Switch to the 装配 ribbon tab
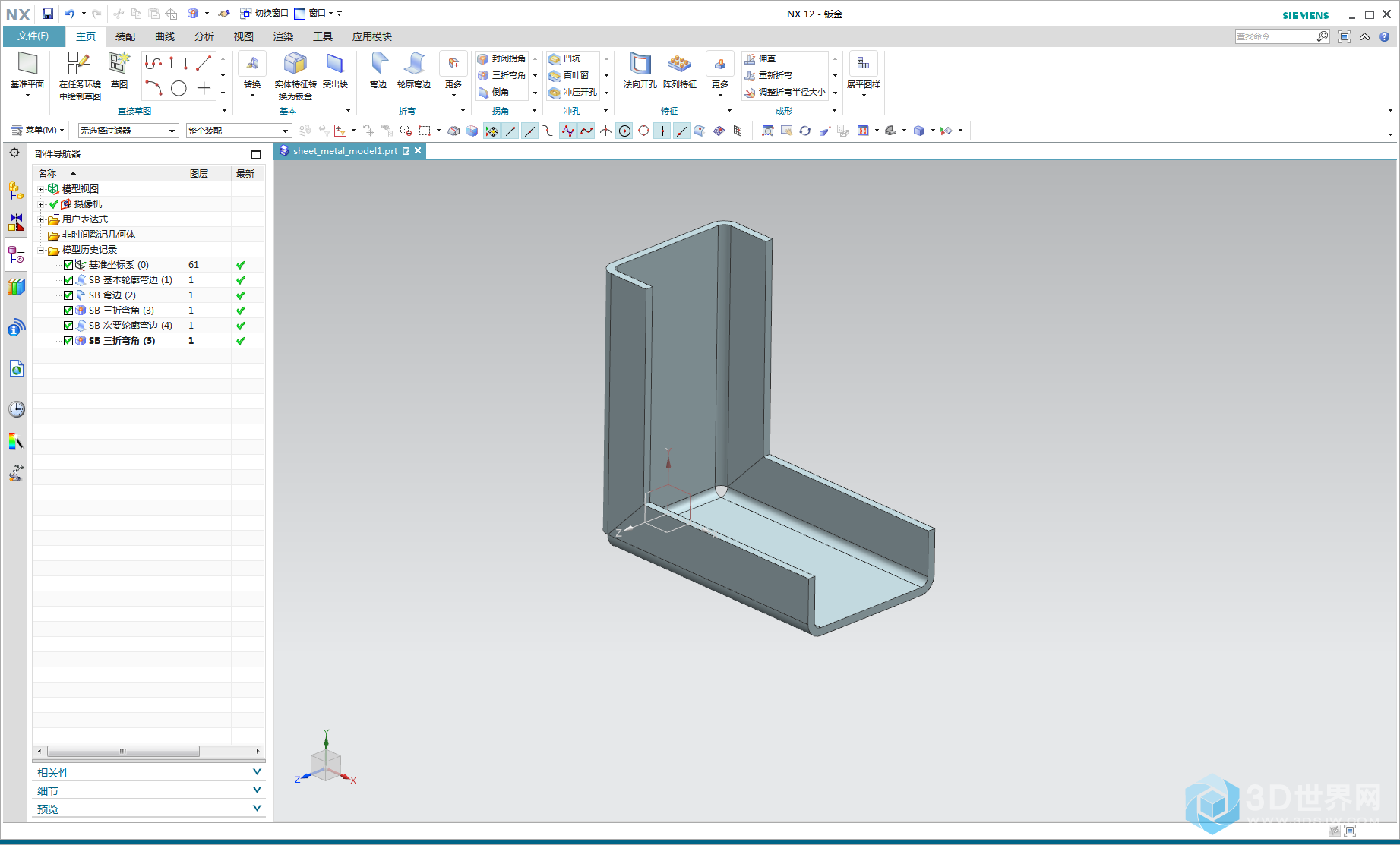 pos(125,36)
